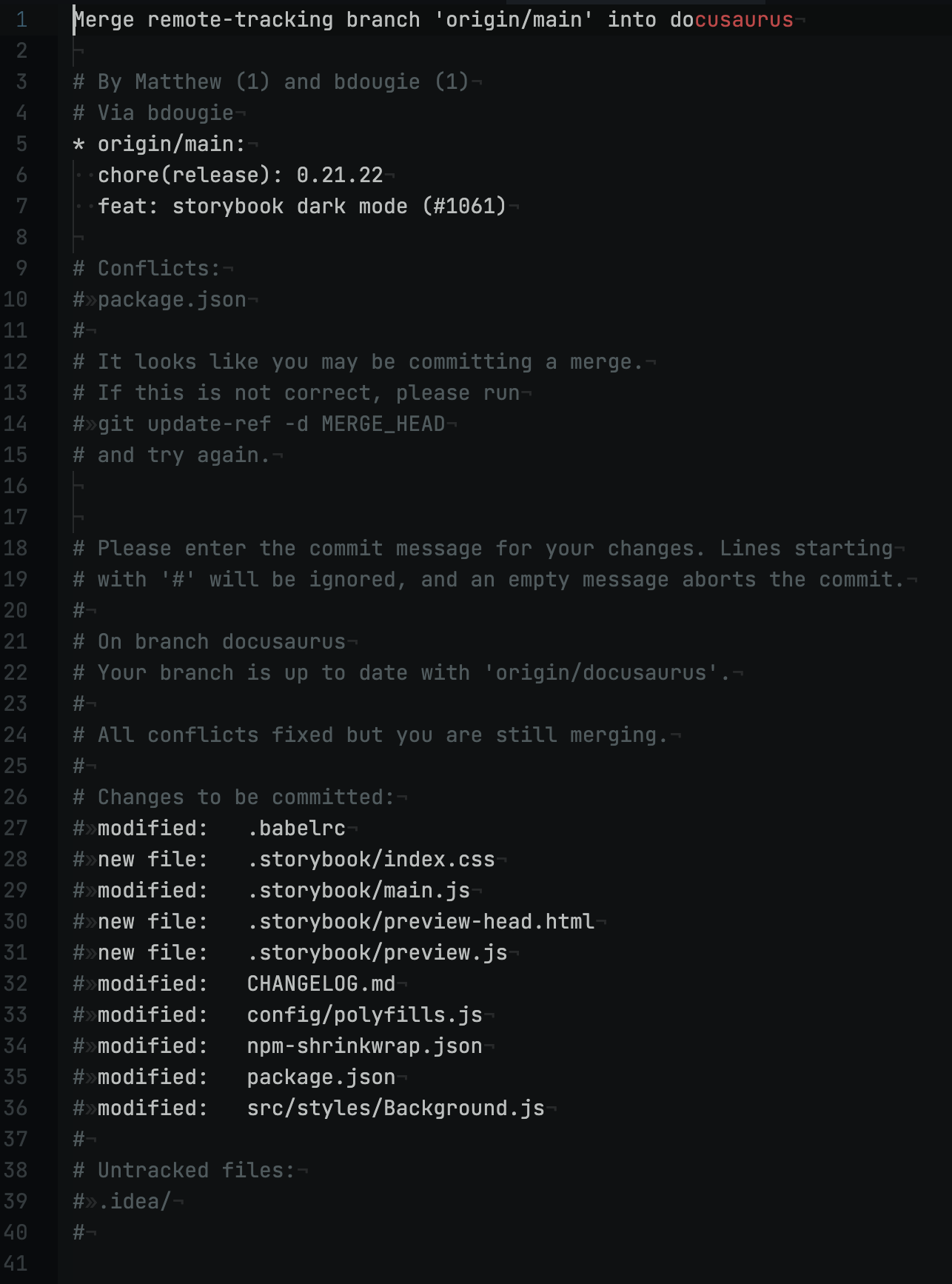Click 'package.json' under the Conflicts comment
952x1284 pixels.
tap(172, 300)
